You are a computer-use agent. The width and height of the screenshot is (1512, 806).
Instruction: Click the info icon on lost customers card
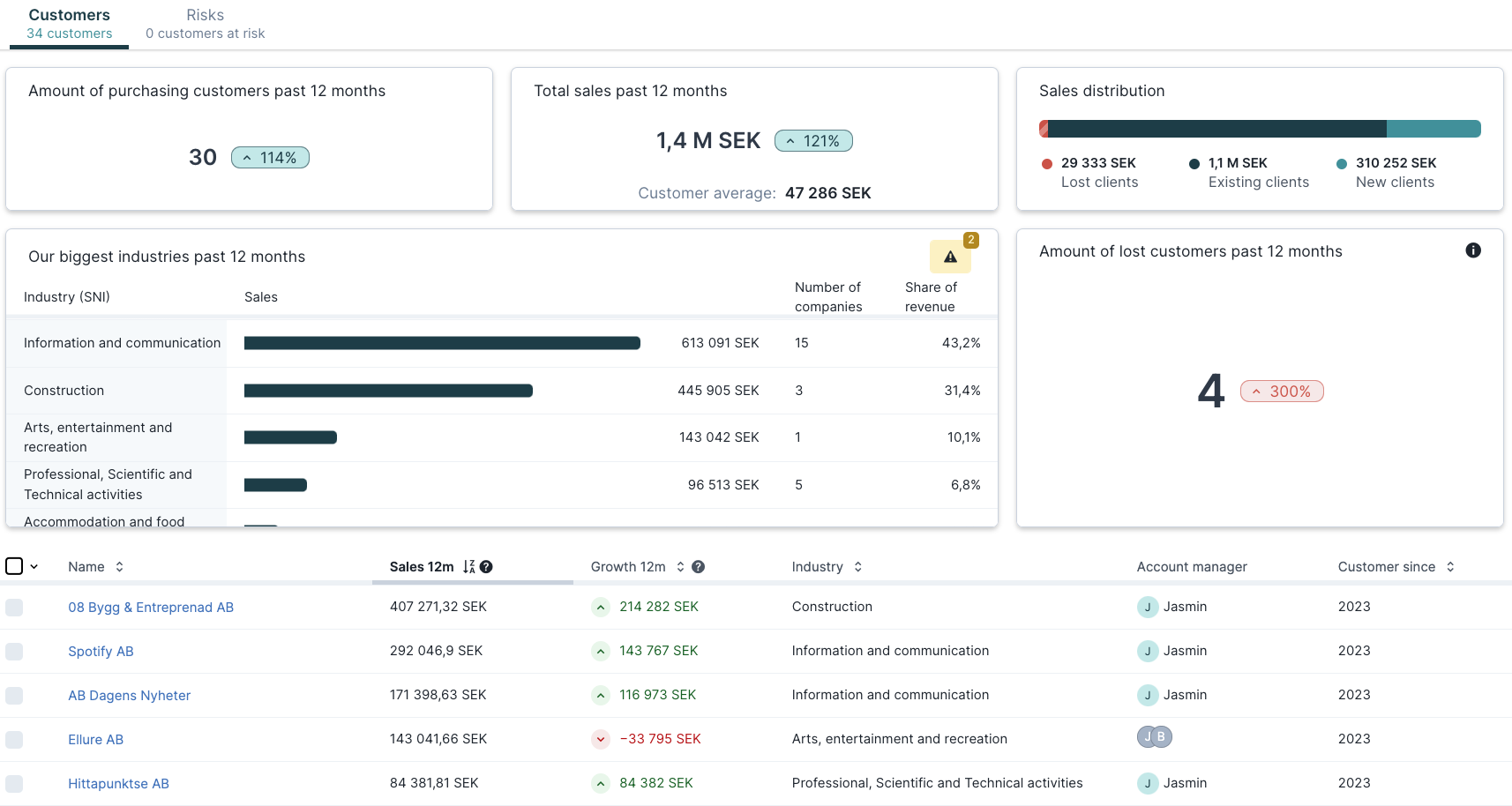click(1473, 250)
